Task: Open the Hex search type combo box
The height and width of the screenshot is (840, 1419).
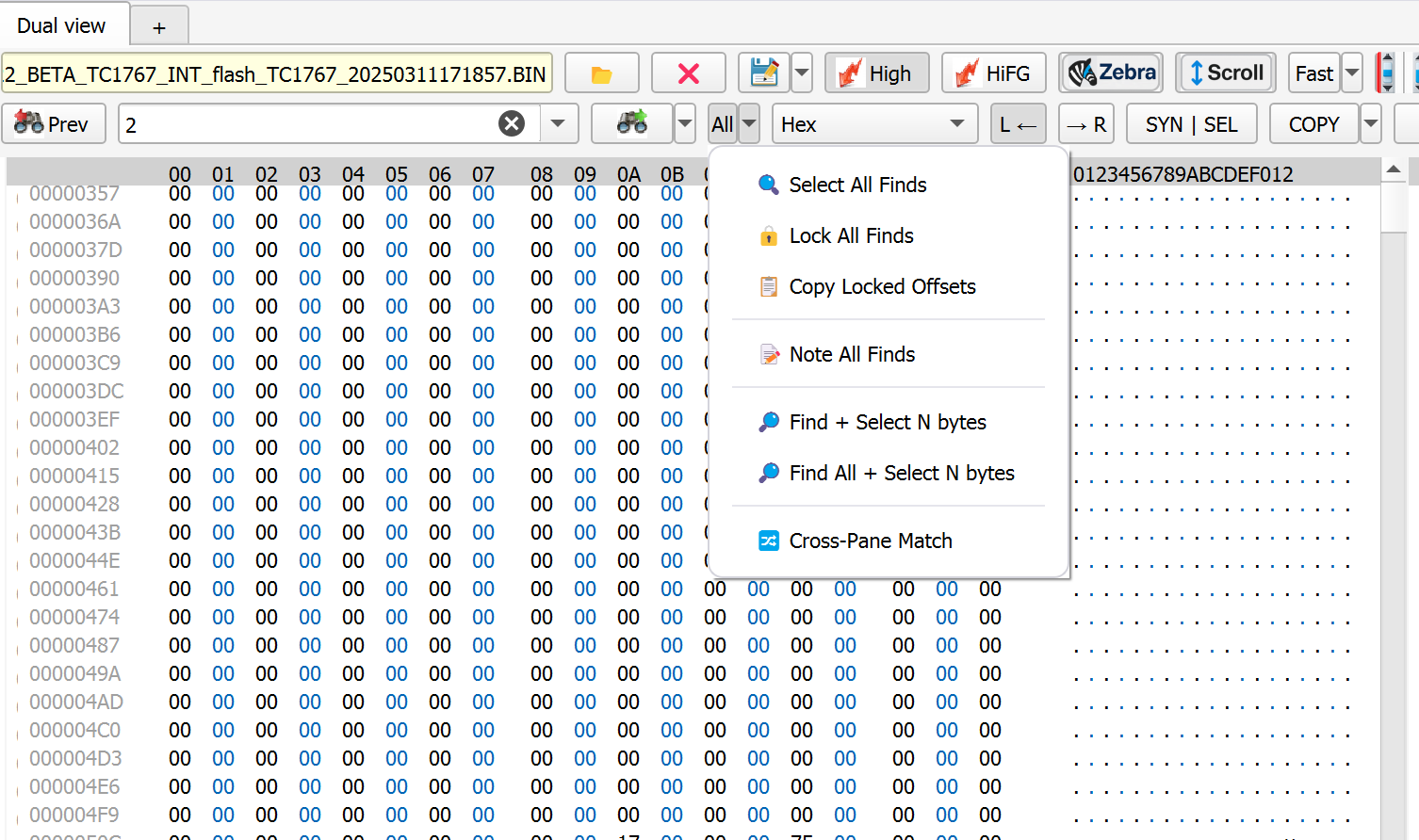Action: coord(874,124)
